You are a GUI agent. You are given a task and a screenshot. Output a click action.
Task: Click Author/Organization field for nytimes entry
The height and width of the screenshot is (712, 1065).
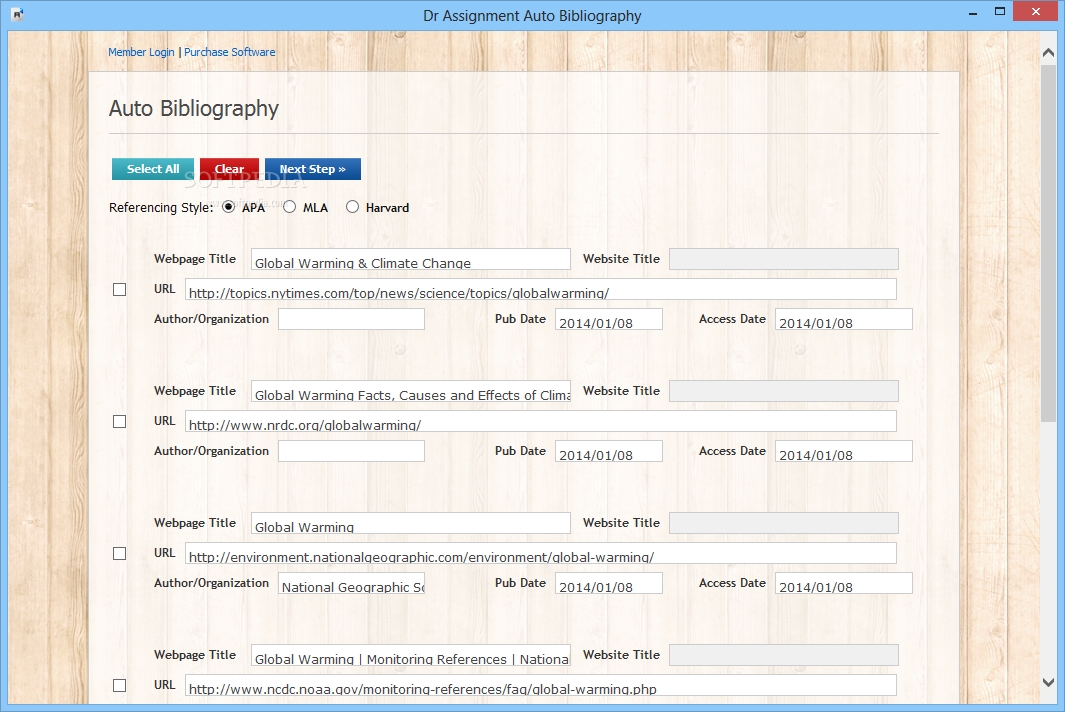tap(351, 319)
